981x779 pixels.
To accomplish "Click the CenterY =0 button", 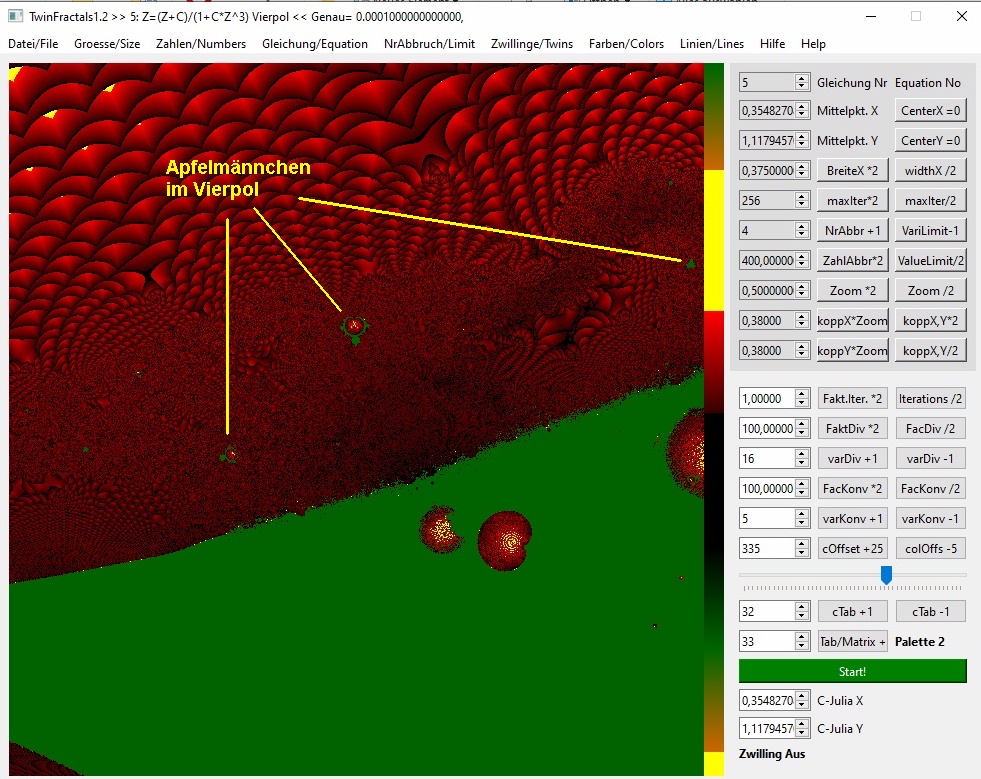I will pyautogui.click(x=930, y=141).
